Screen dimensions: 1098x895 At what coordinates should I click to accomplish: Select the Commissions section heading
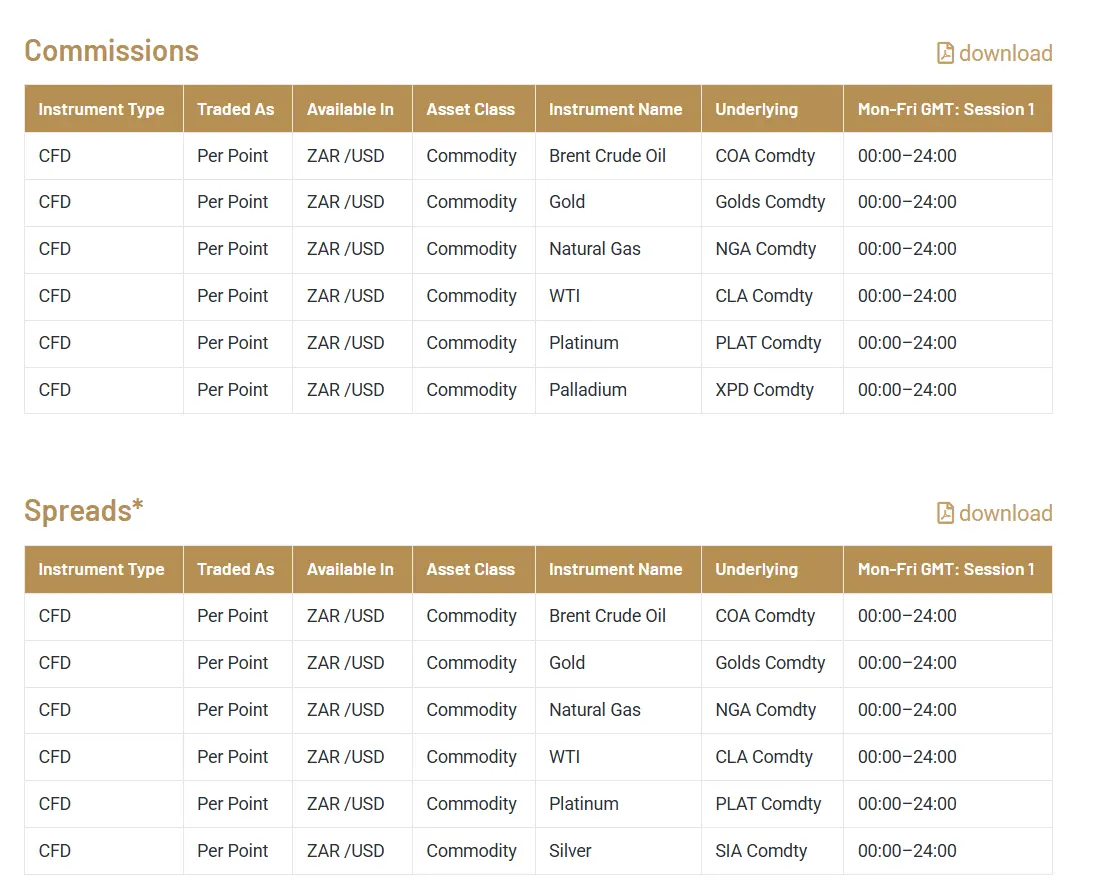tap(110, 50)
